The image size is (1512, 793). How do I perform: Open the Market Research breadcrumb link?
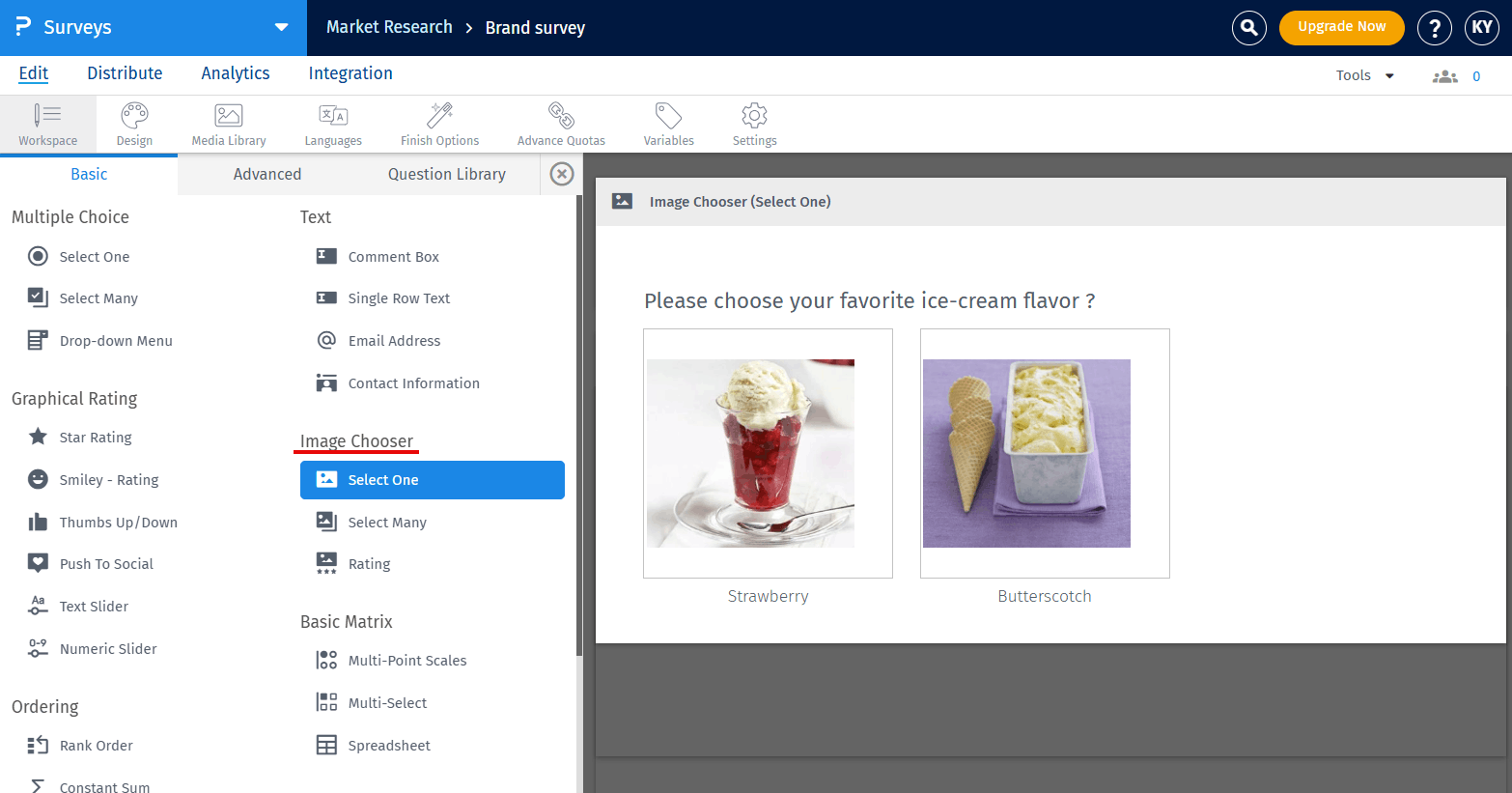tap(389, 27)
